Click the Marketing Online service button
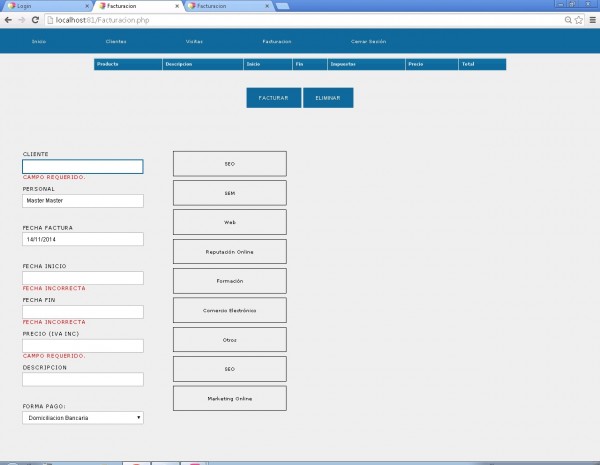The height and width of the screenshot is (465, 600). click(230, 399)
